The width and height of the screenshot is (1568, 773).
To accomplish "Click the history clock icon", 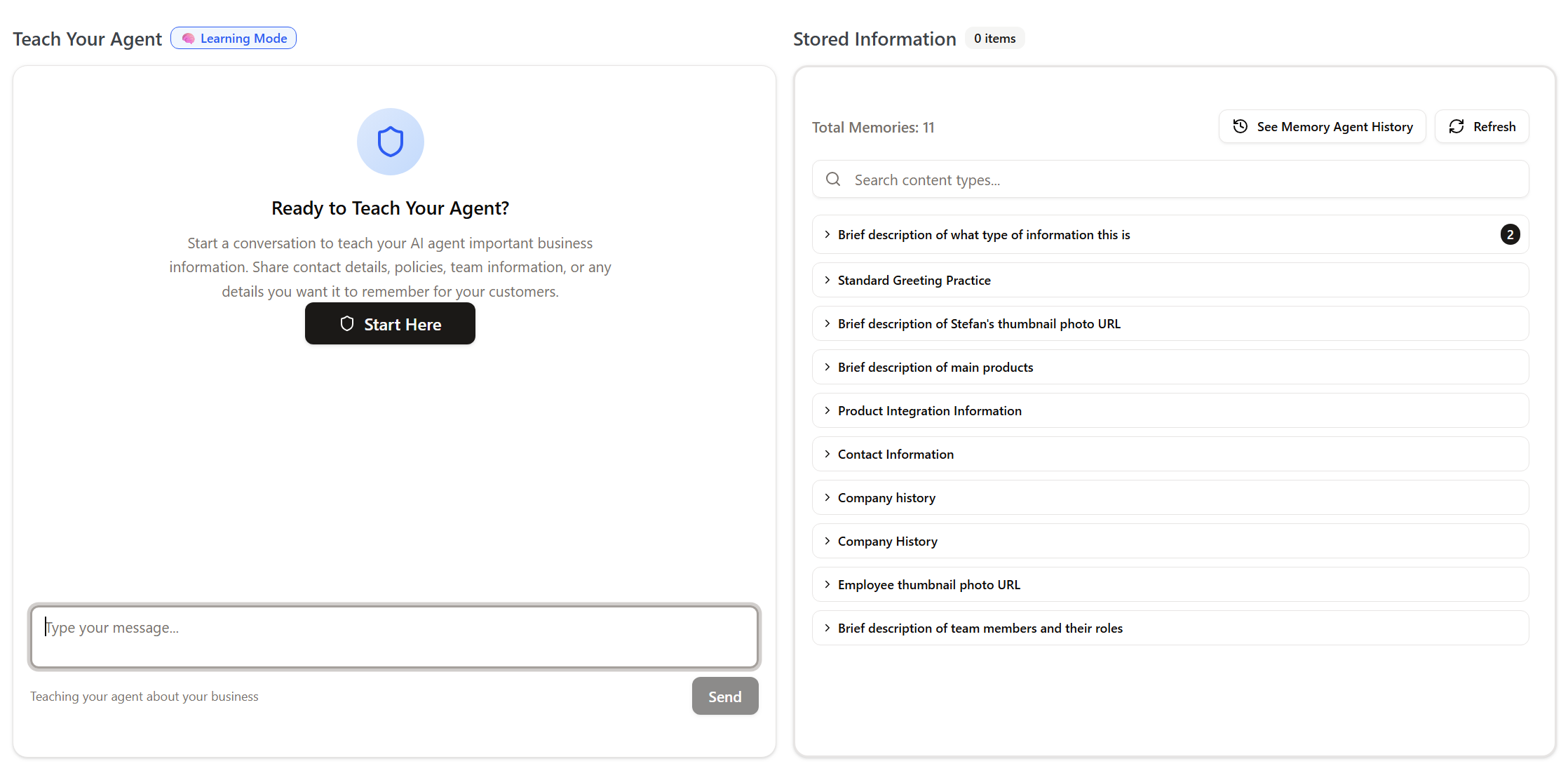I will click(x=1240, y=126).
